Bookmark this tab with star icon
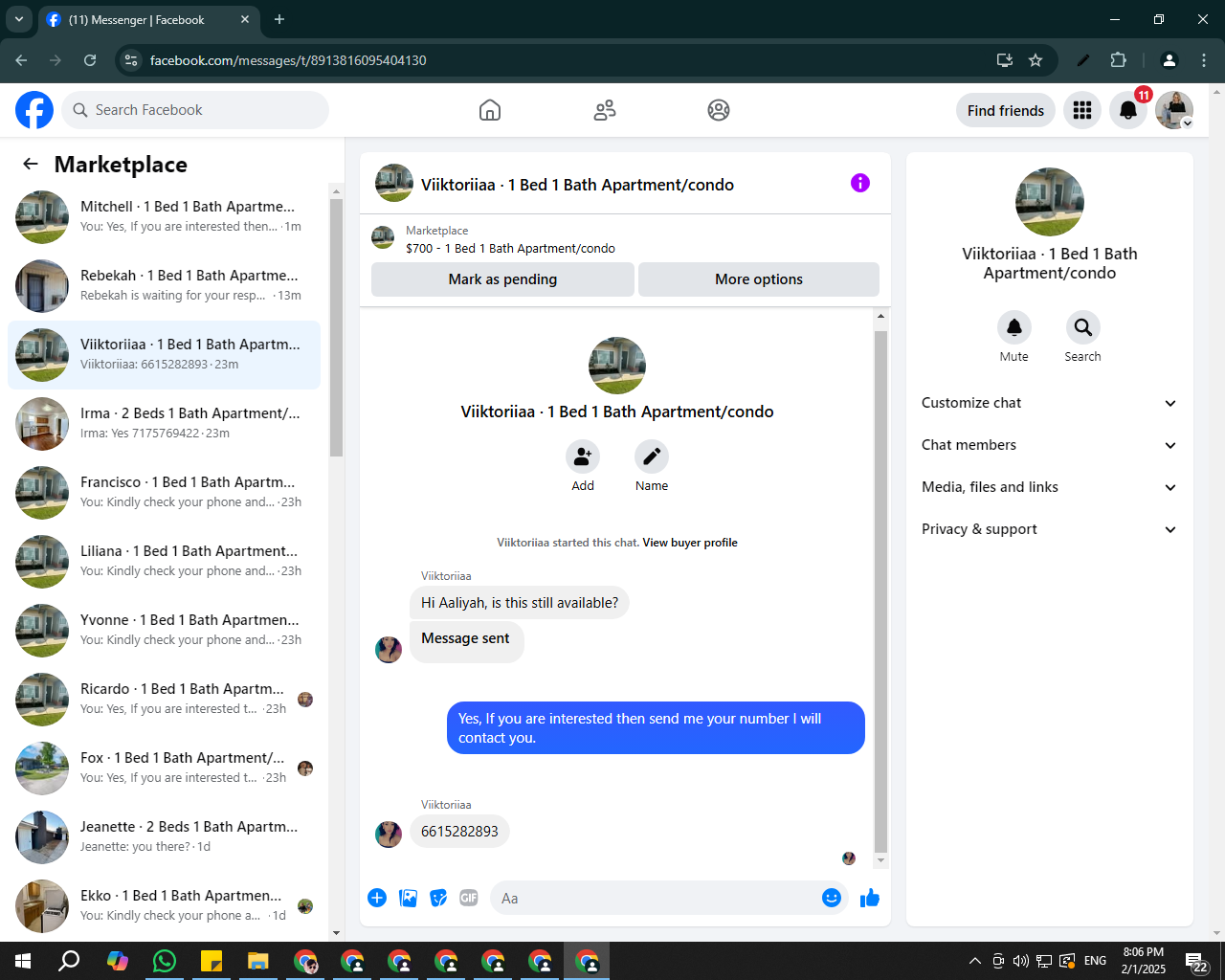1225x980 pixels. (x=1036, y=60)
